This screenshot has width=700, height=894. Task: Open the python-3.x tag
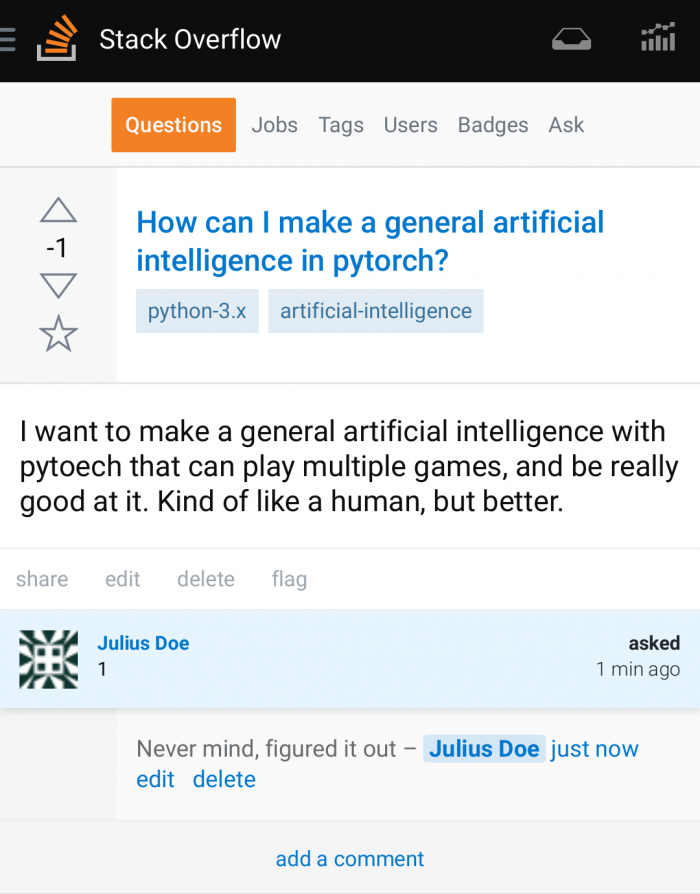tap(197, 311)
